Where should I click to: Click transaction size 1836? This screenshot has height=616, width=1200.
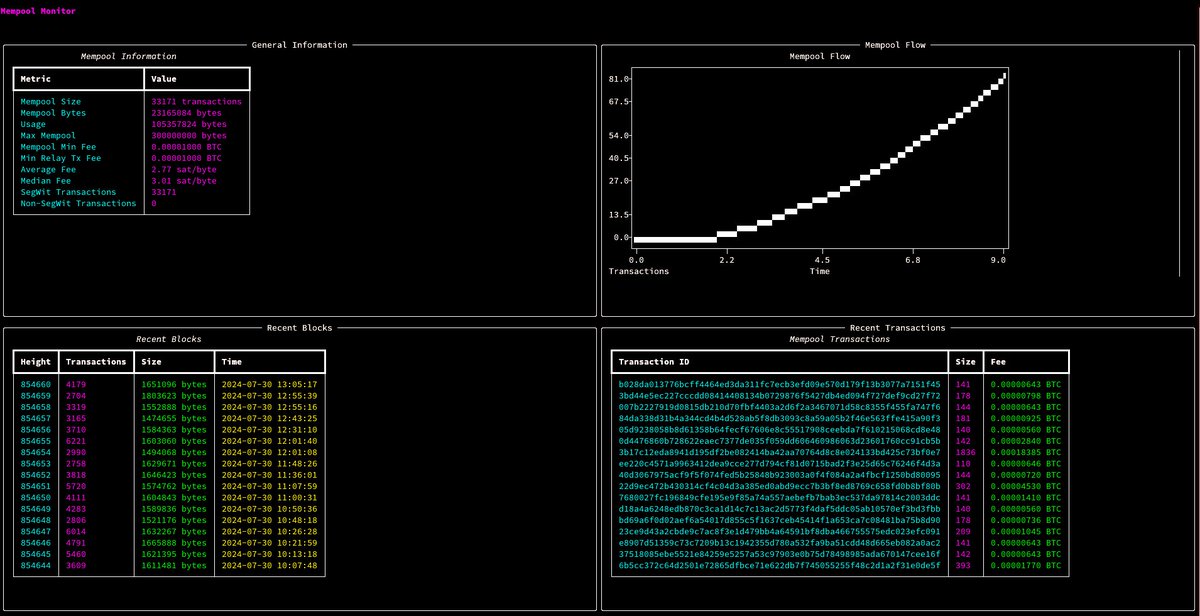tap(966, 452)
